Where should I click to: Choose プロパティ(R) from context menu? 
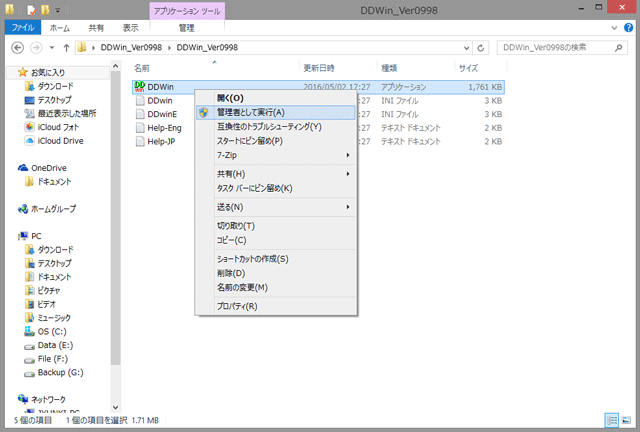(276, 306)
